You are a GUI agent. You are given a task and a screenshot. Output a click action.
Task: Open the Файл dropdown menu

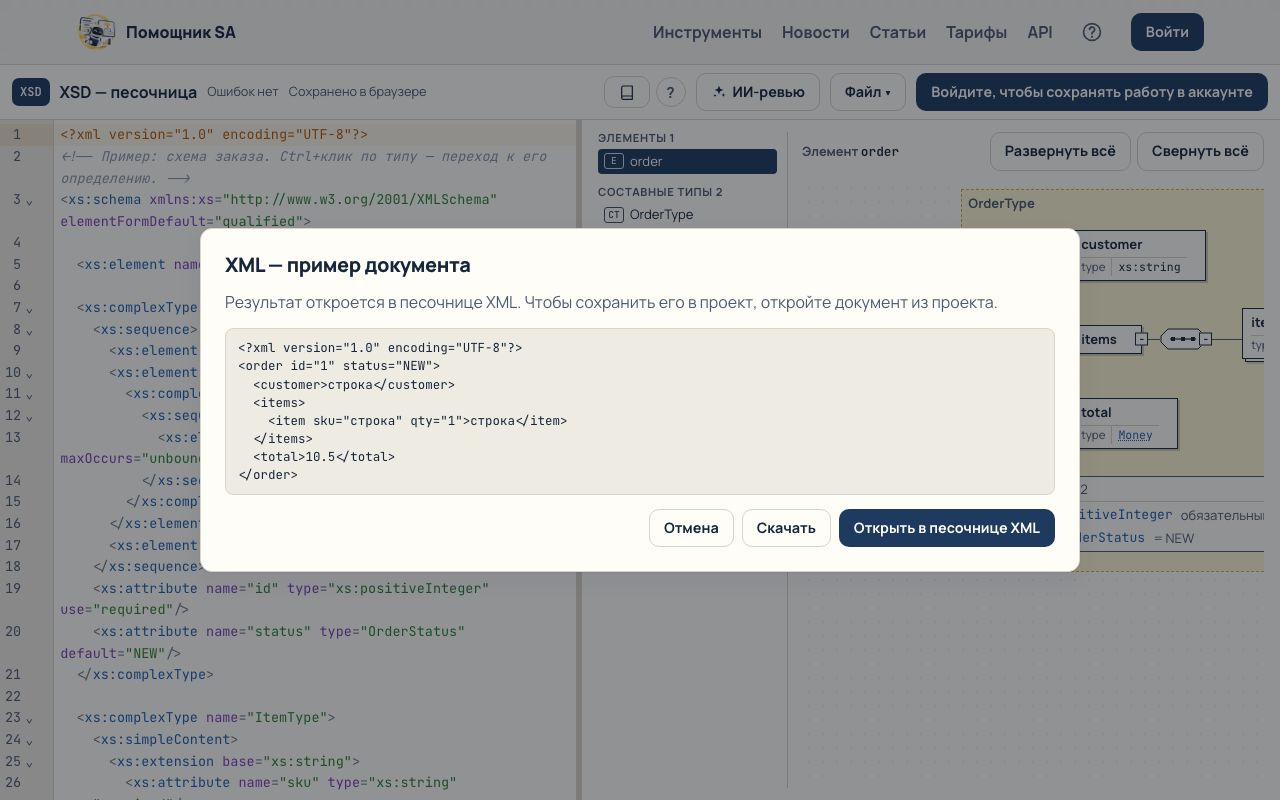pyautogui.click(x=867, y=92)
